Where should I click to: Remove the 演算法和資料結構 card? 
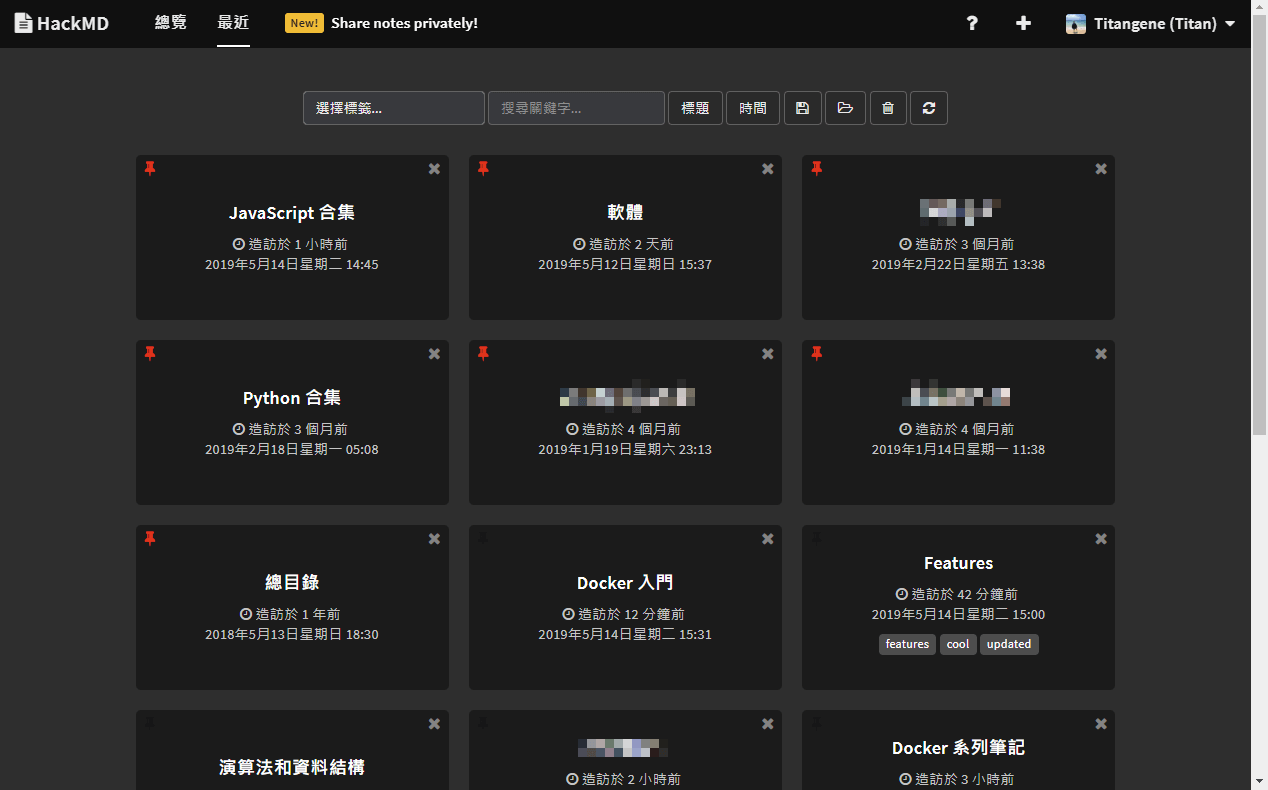[434, 724]
